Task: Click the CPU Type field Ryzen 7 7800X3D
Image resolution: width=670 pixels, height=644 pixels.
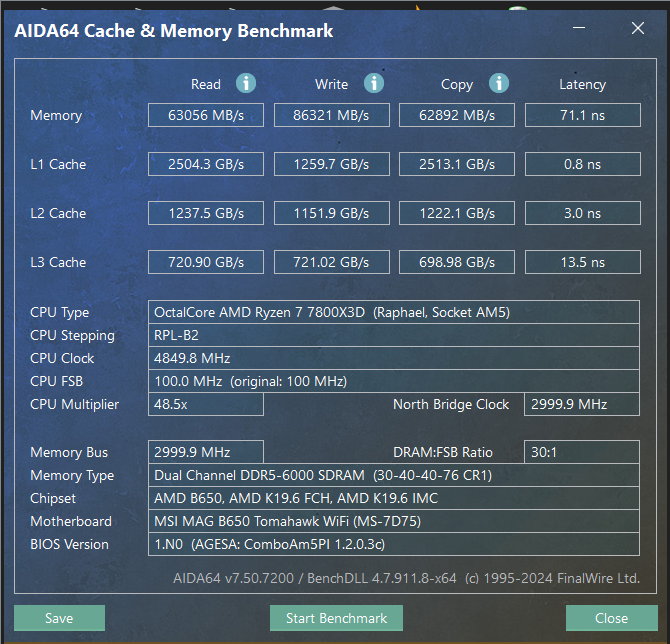Action: 394,312
